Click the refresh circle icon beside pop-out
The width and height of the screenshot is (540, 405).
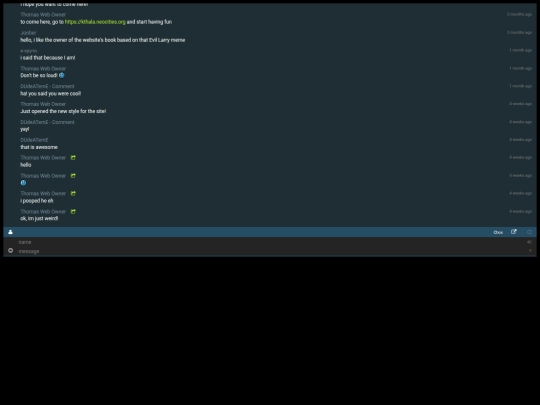(x=529, y=232)
